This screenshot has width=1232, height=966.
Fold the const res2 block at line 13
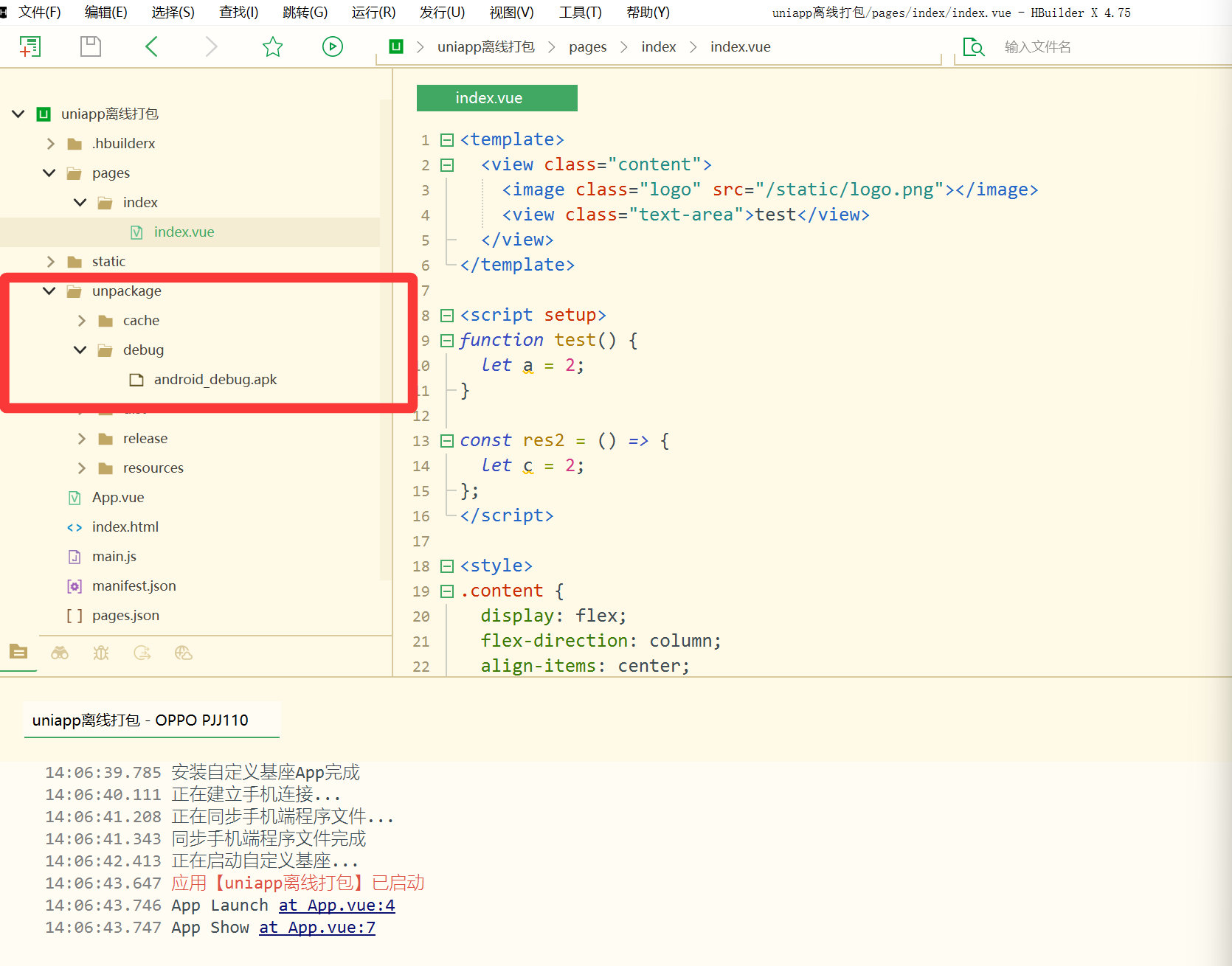pos(447,441)
